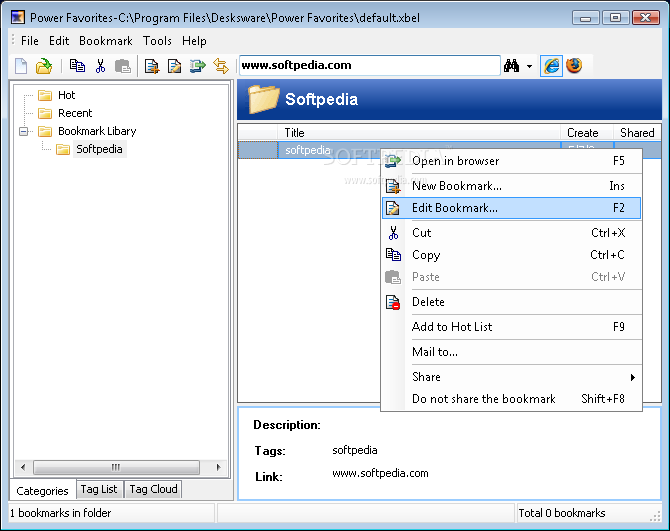Choose Open in browser from context menu
This screenshot has width=670, height=531.
point(511,161)
